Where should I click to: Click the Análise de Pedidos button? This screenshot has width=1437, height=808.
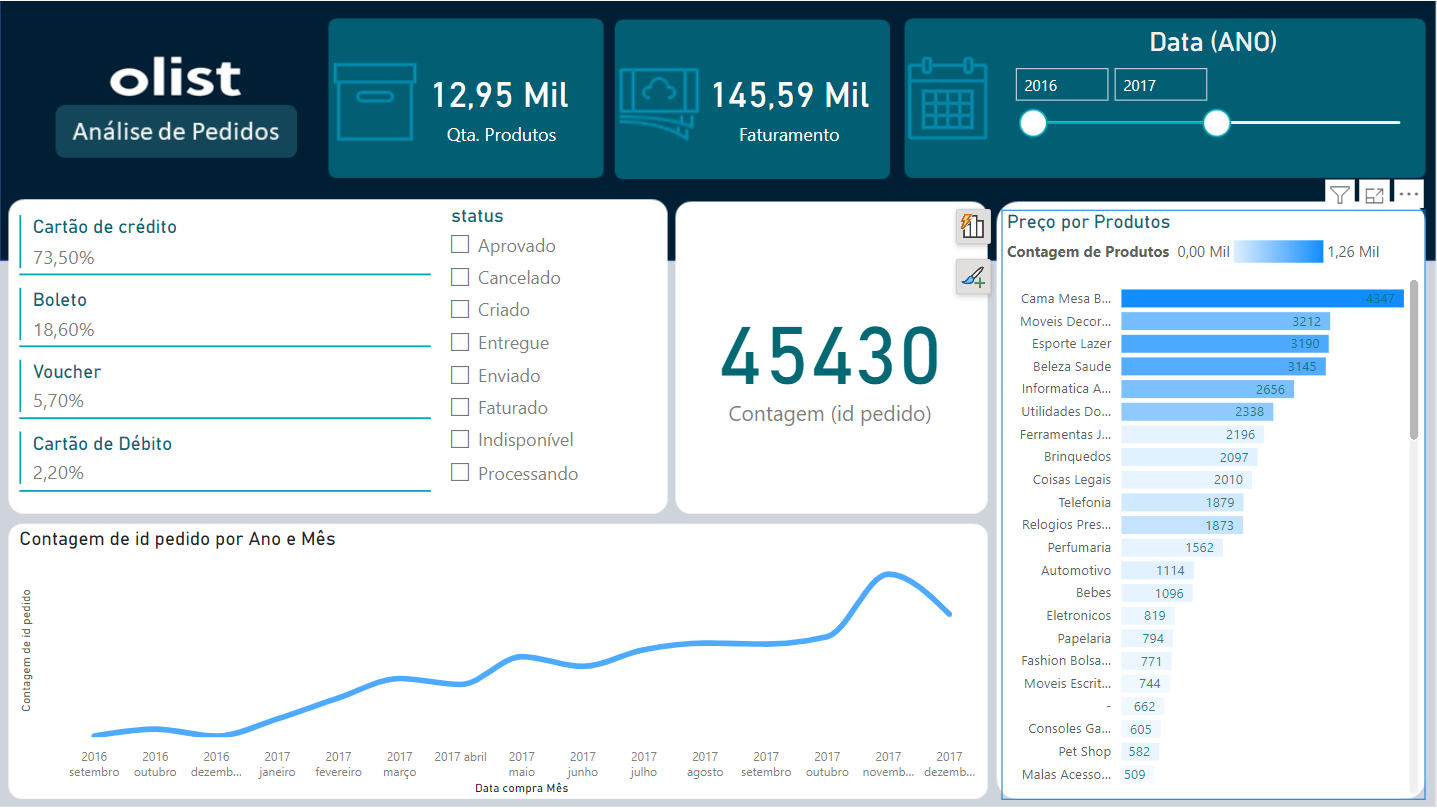[x=176, y=131]
